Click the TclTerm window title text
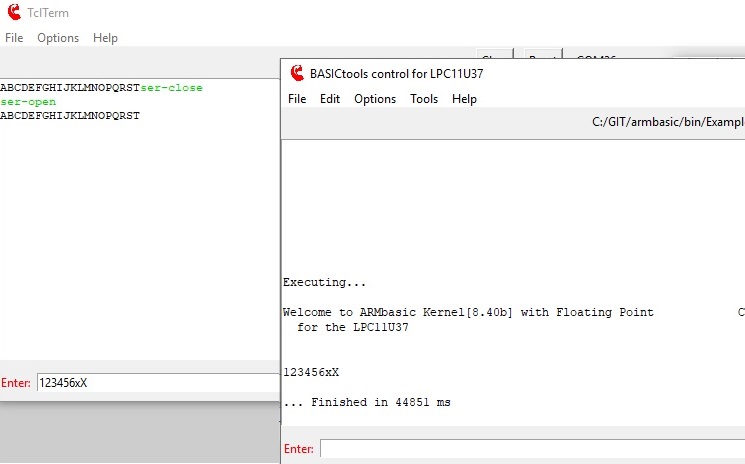This screenshot has width=745, height=464. pyautogui.click(x=49, y=13)
